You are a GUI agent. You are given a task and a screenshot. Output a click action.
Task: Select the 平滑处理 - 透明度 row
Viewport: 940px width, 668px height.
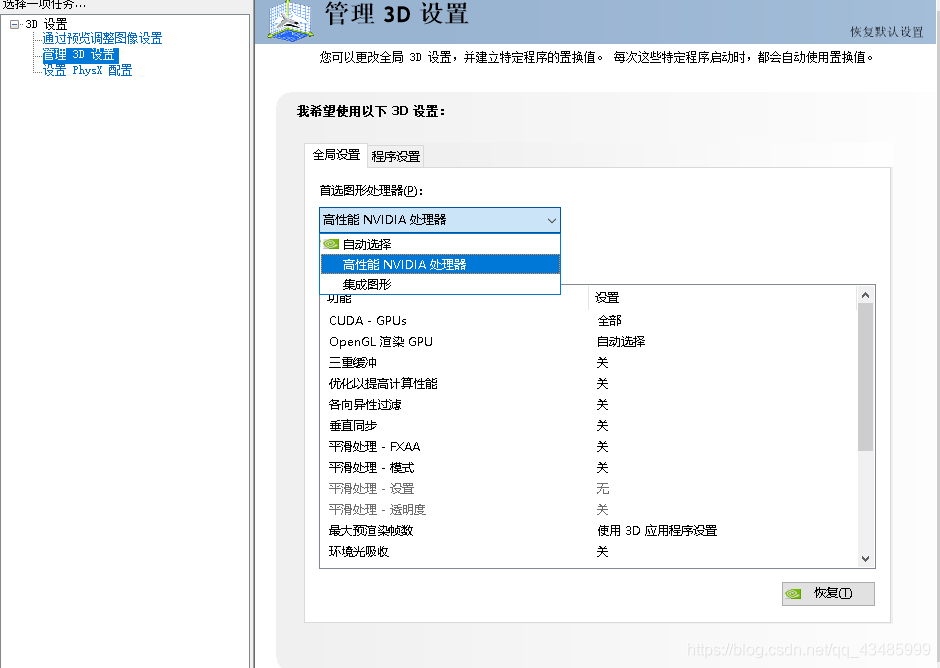tap(589, 510)
